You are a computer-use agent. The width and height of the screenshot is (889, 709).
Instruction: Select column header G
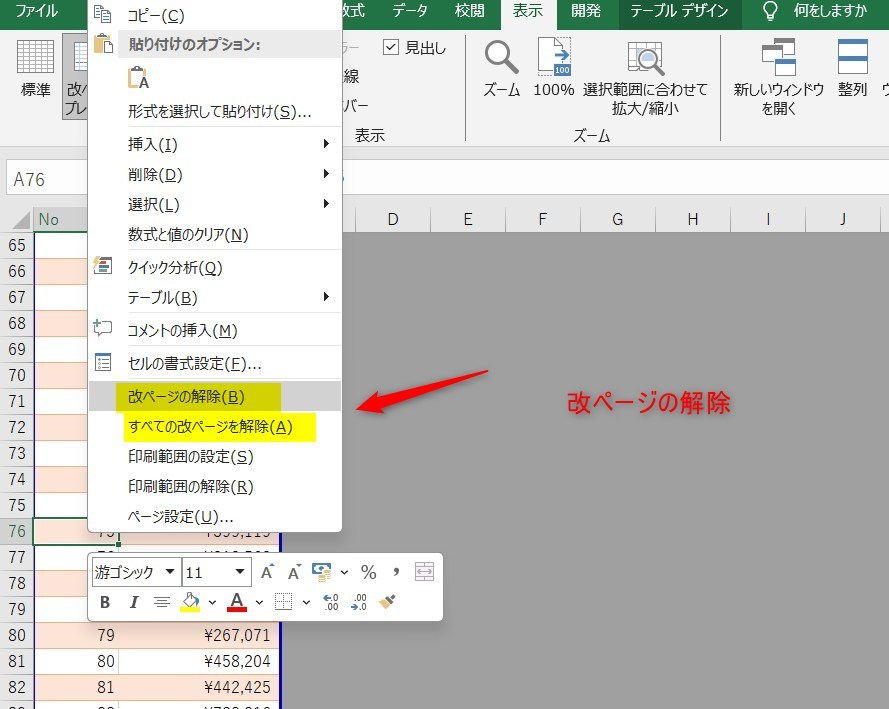(x=617, y=219)
